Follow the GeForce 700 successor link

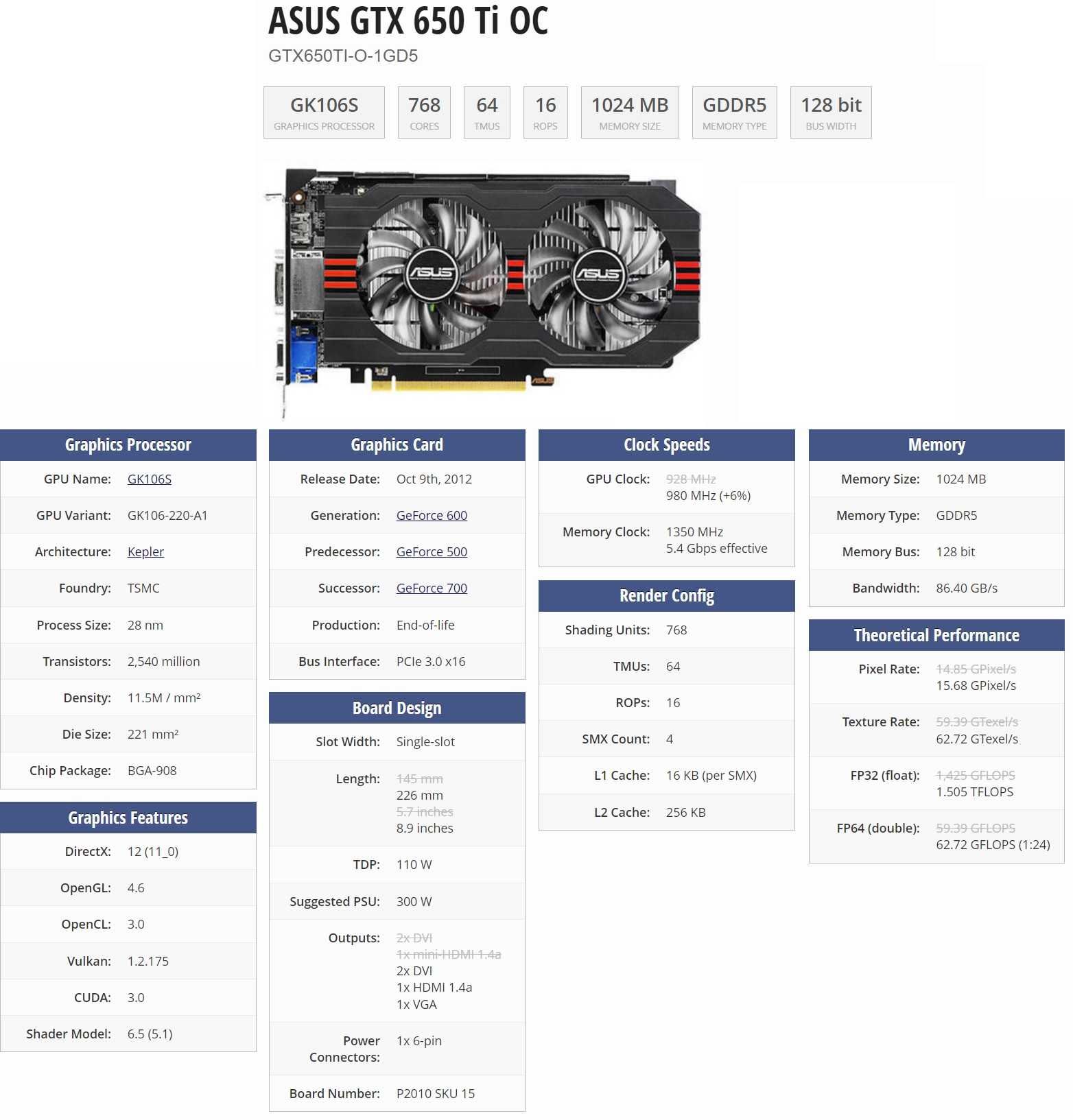coord(432,588)
